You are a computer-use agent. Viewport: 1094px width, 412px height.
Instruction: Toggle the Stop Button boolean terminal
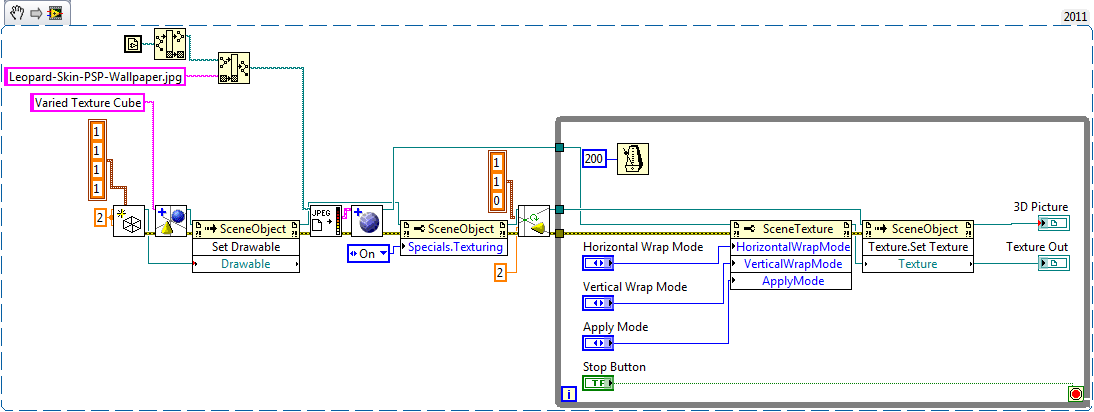[598, 382]
